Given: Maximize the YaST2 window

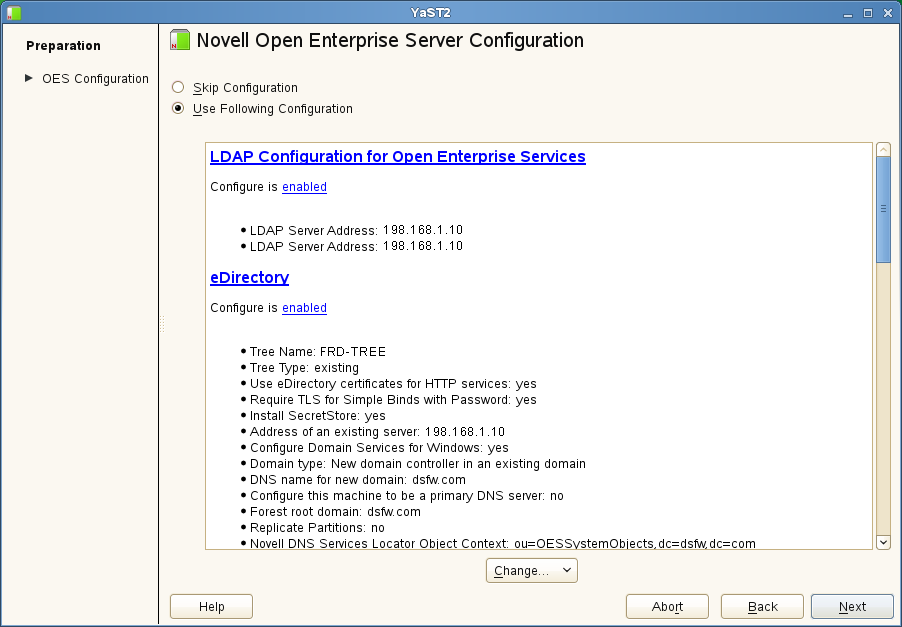Looking at the screenshot, I should coord(868,12).
